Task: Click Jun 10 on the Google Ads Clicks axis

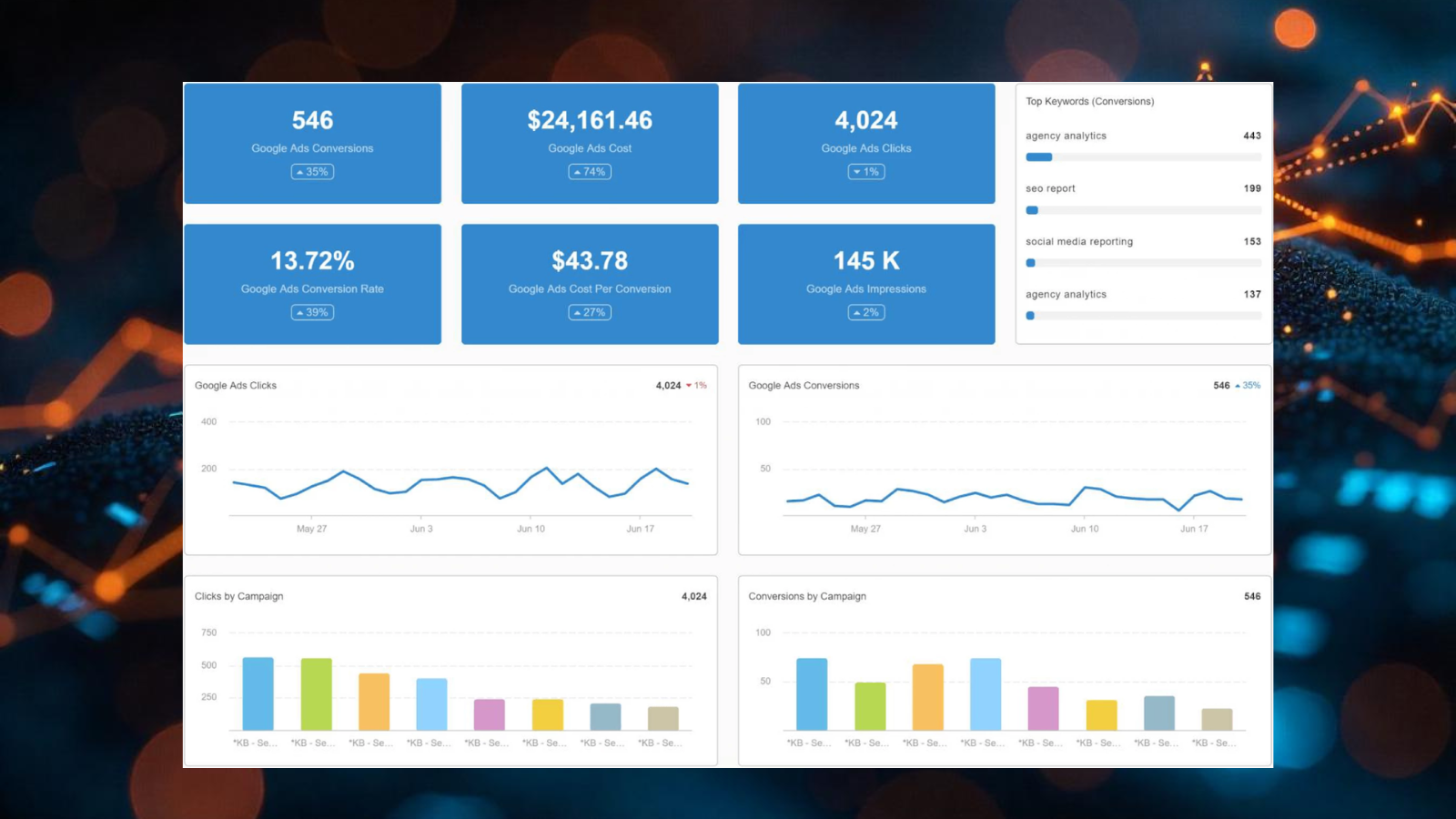Action: (531, 529)
